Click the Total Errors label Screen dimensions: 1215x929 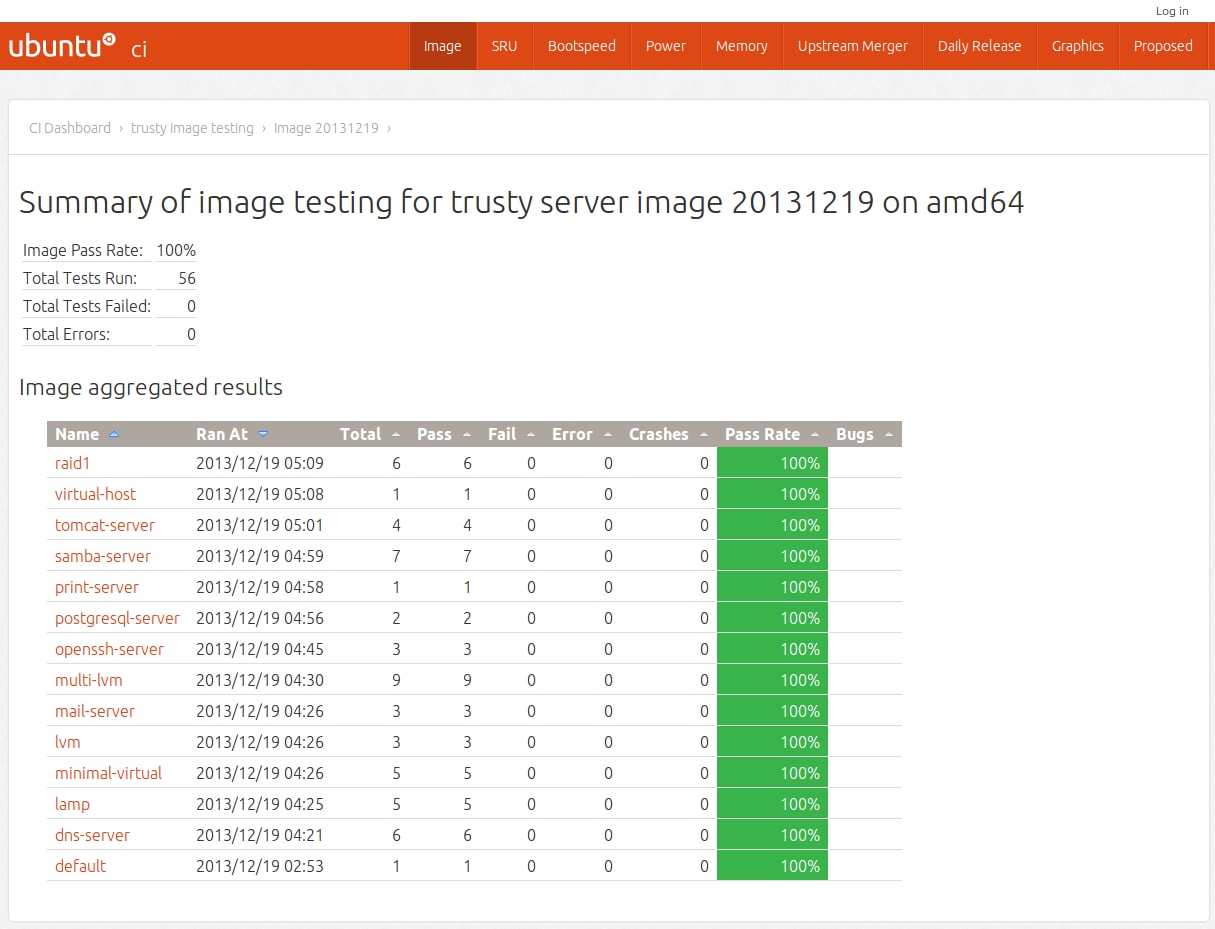click(66, 334)
